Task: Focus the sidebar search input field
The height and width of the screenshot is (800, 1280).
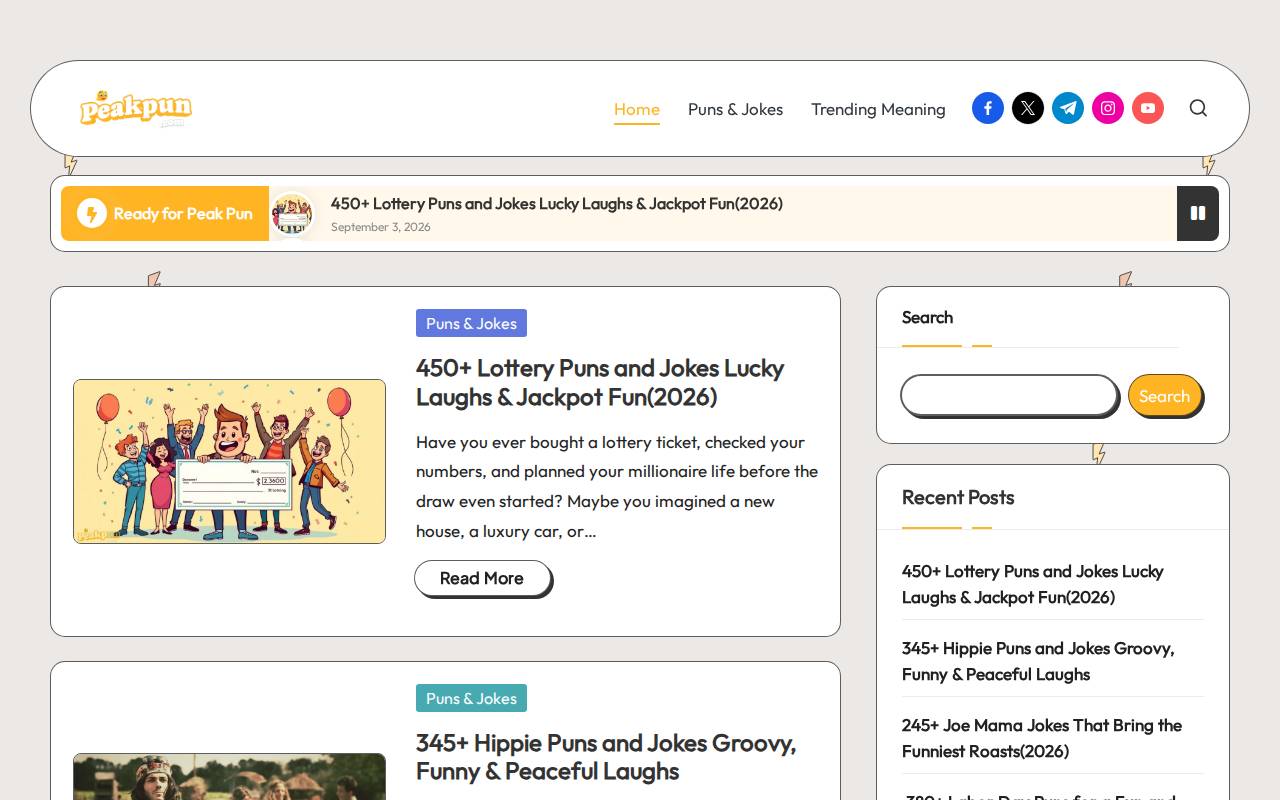Action: click(x=1009, y=395)
